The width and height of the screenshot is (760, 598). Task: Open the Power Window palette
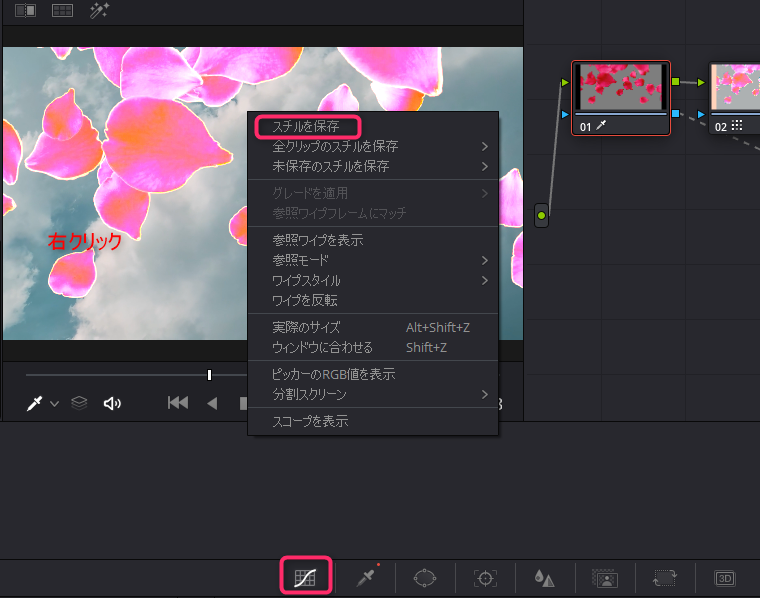click(x=425, y=578)
